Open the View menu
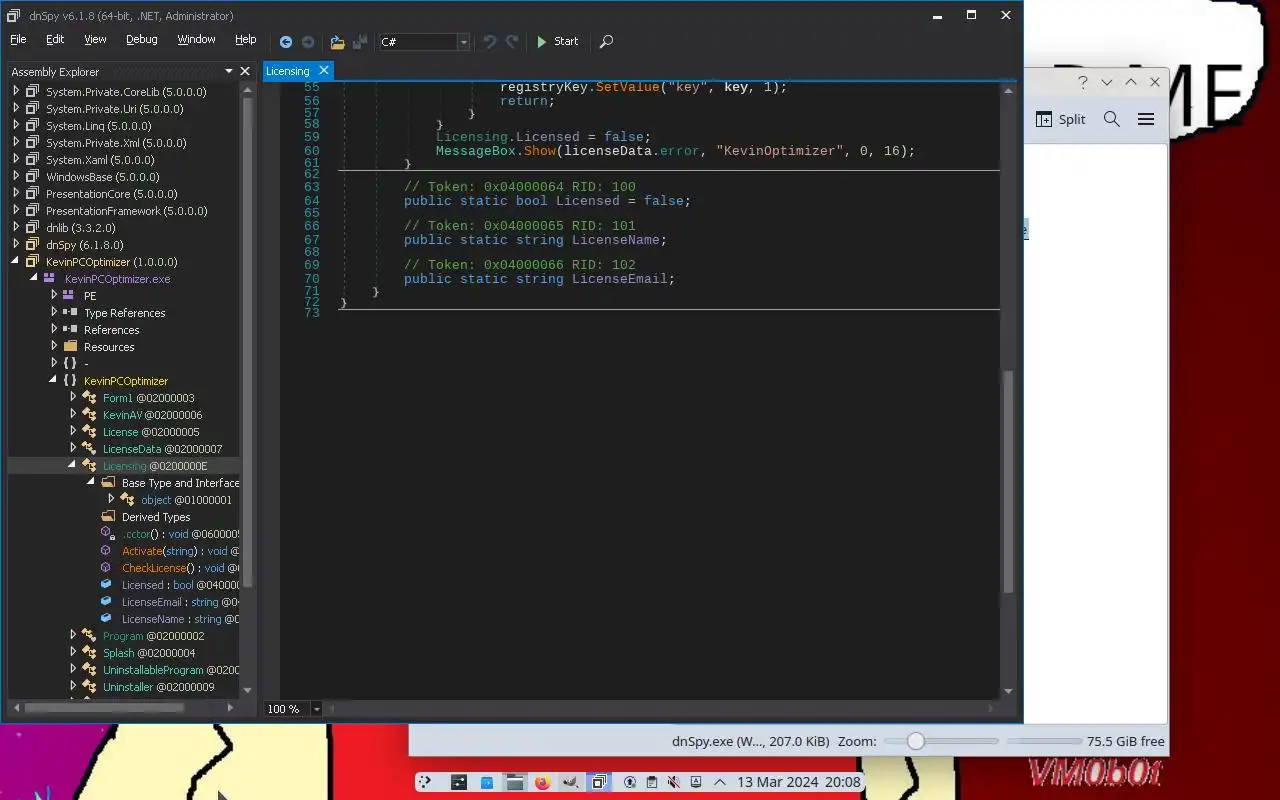 (95, 40)
